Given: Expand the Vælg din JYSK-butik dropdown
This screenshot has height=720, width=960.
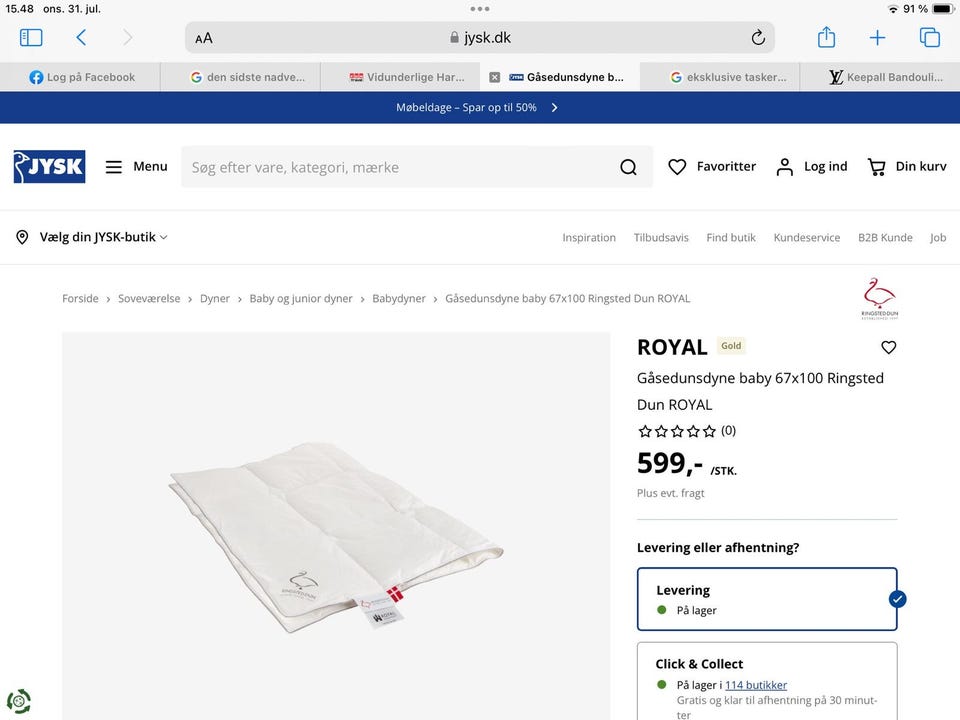Looking at the screenshot, I should (92, 237).
